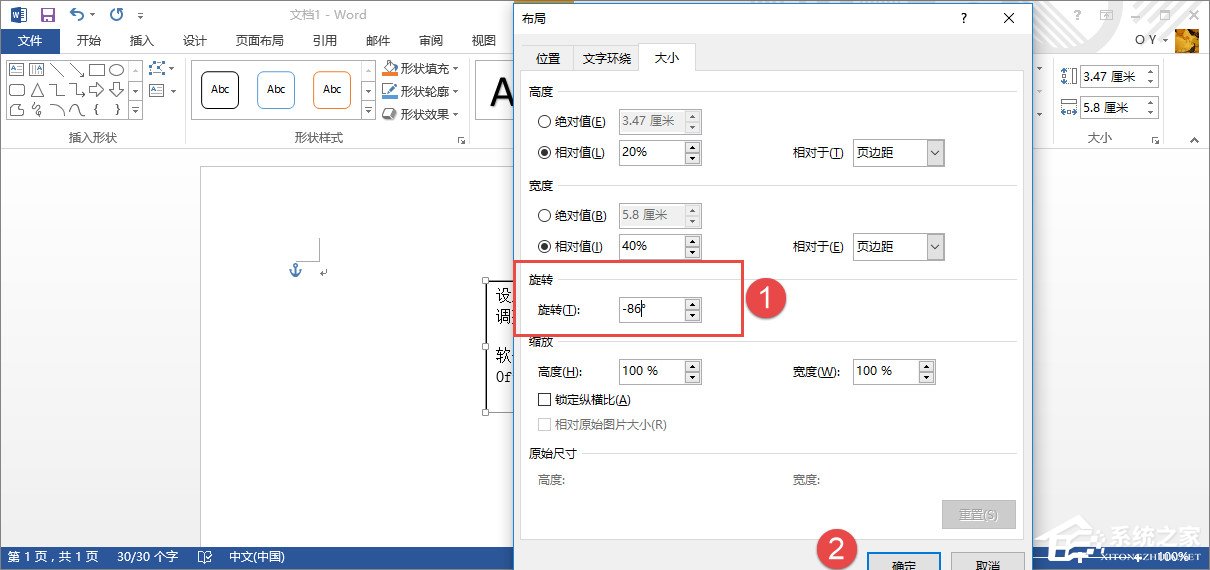The height and width of the screenshot is (570, 1210).
Task: Pick the triangle shape from gallery
Action: pos(37,89)
